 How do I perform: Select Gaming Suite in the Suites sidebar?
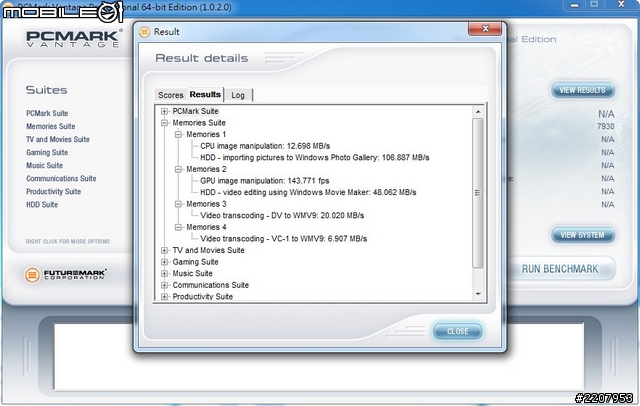47,153
